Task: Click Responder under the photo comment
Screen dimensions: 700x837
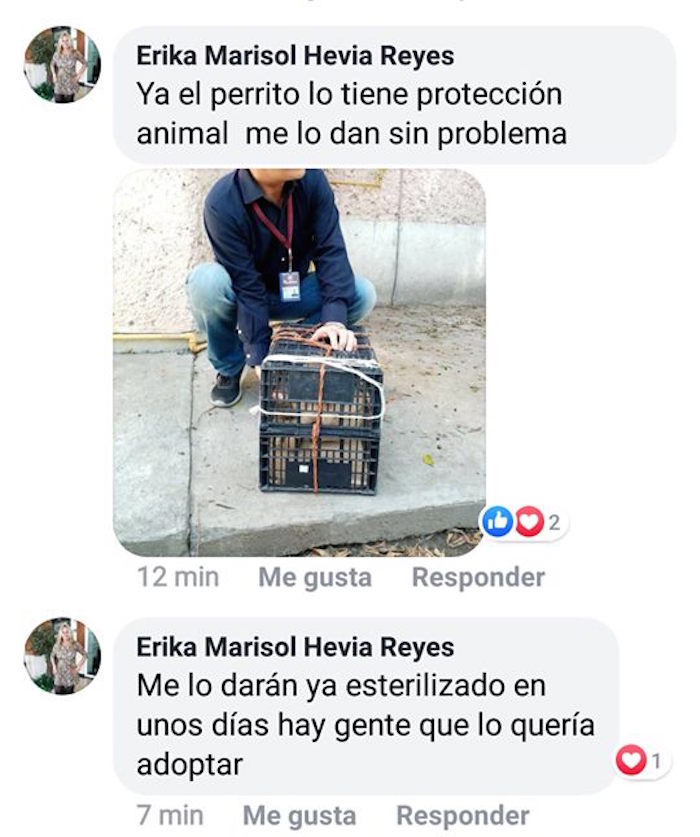Action: tap(478, 577)
